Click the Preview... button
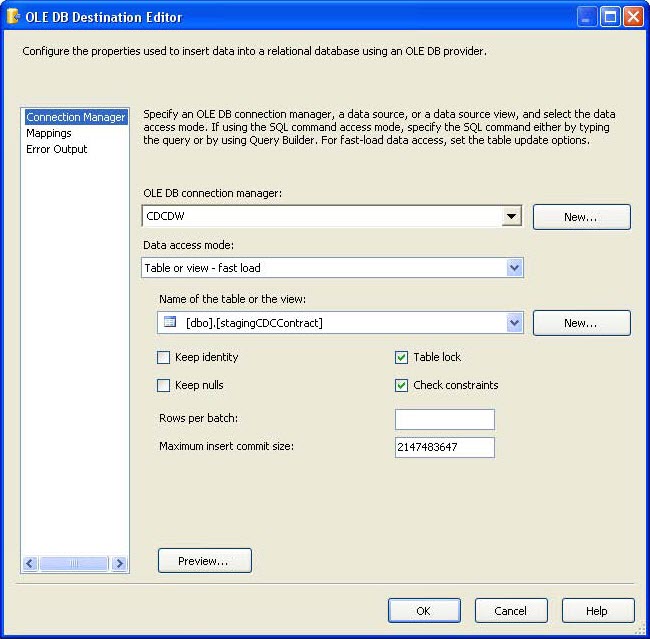 tap(204, 561)
